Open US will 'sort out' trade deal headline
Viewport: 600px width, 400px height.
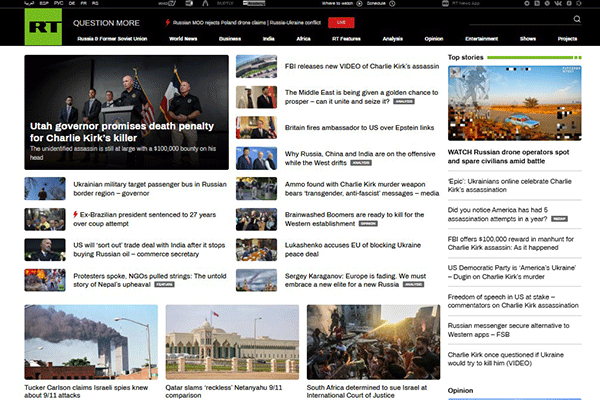149,250
